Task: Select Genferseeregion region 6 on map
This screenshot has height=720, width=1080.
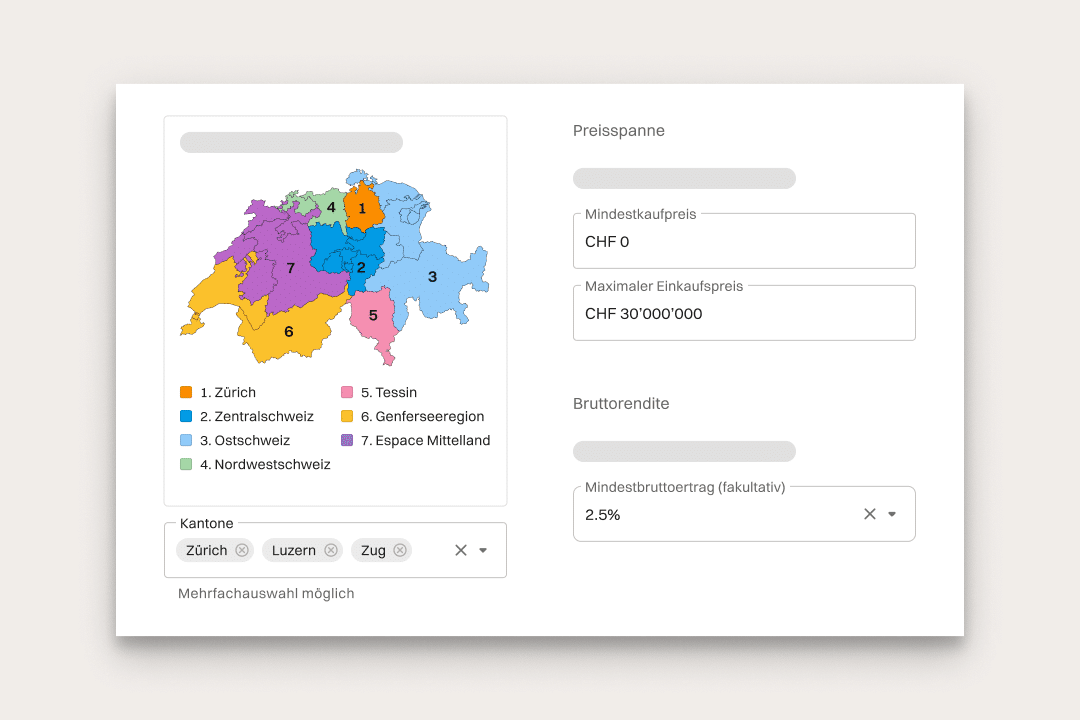Action: pos(288,333)
